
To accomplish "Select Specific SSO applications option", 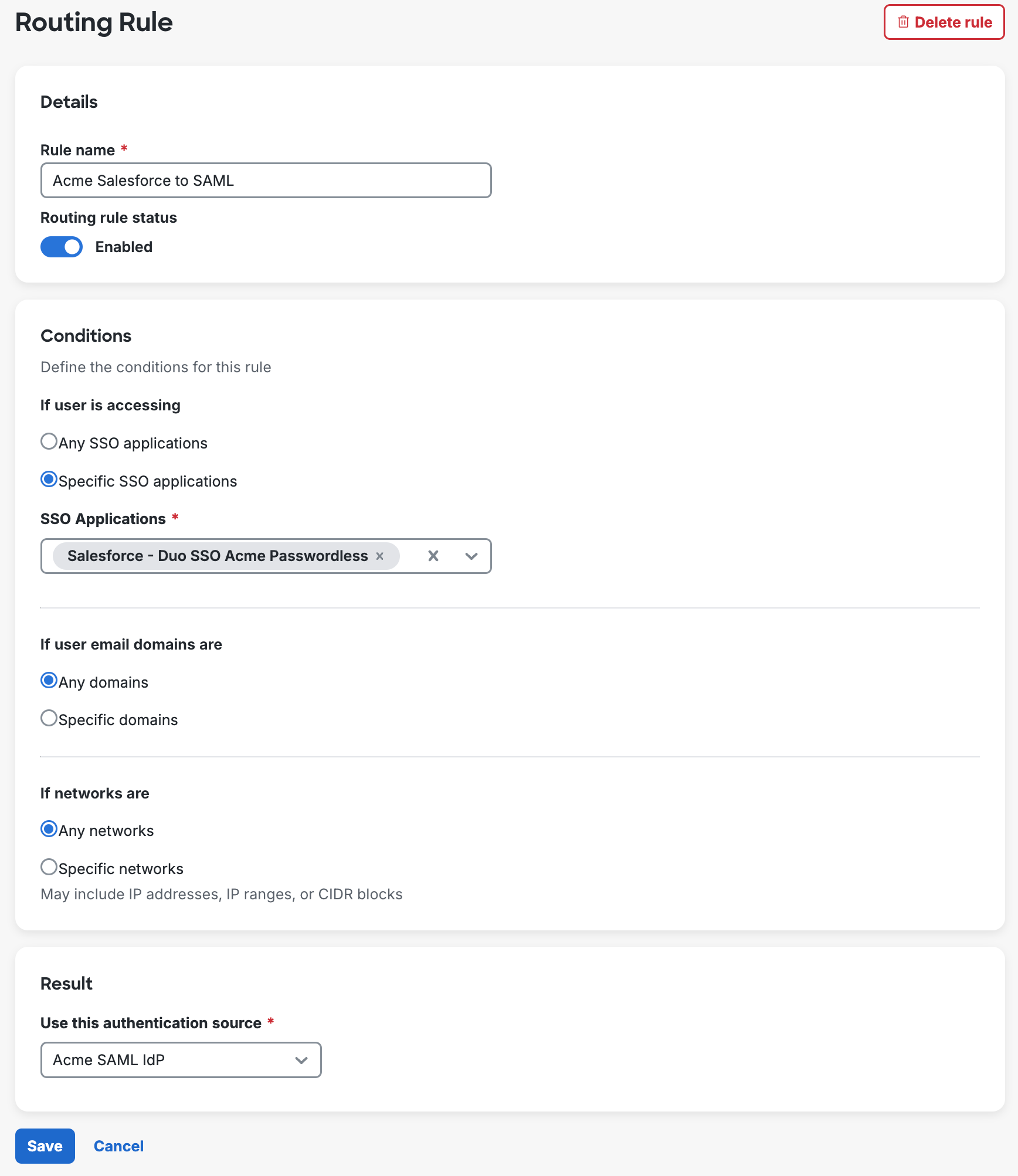I will click(x=49, y=479).
